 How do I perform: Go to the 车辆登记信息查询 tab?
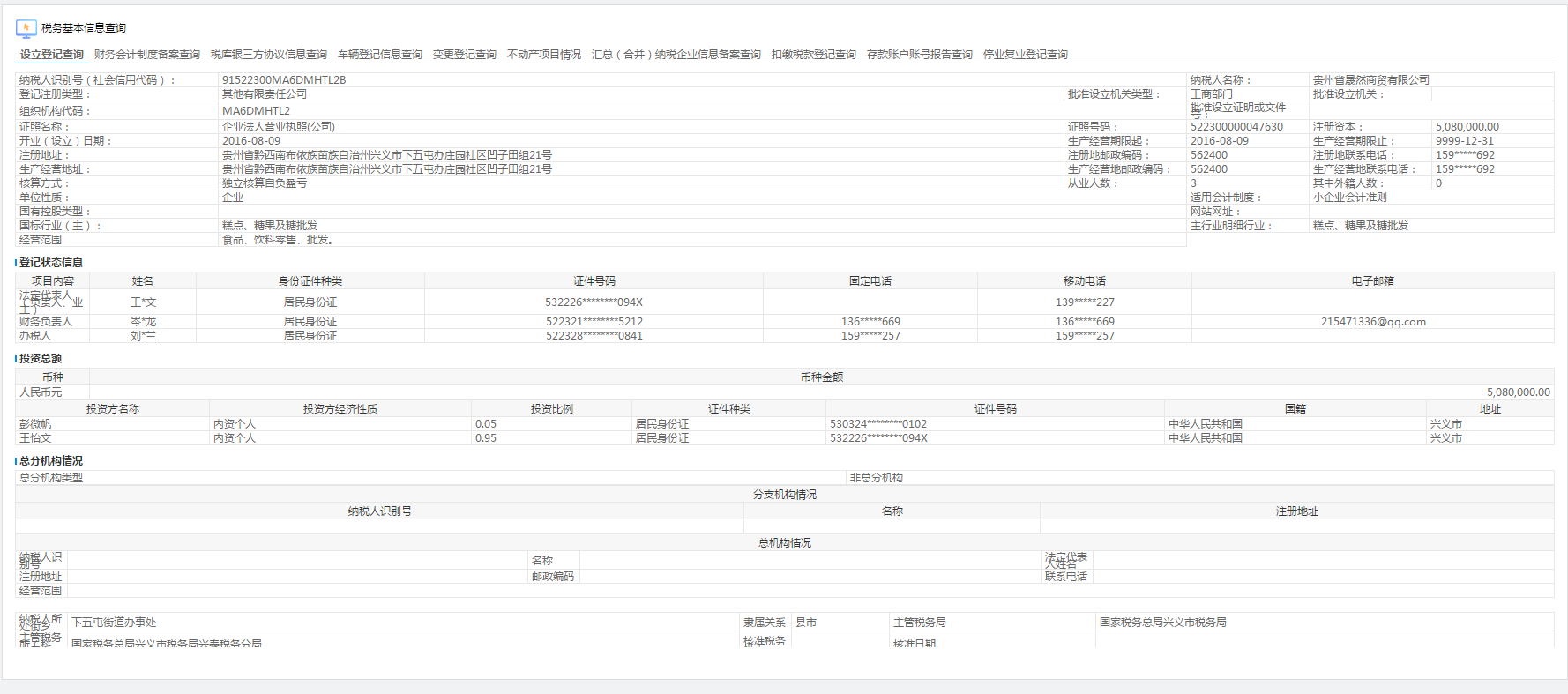coord(380,55)
